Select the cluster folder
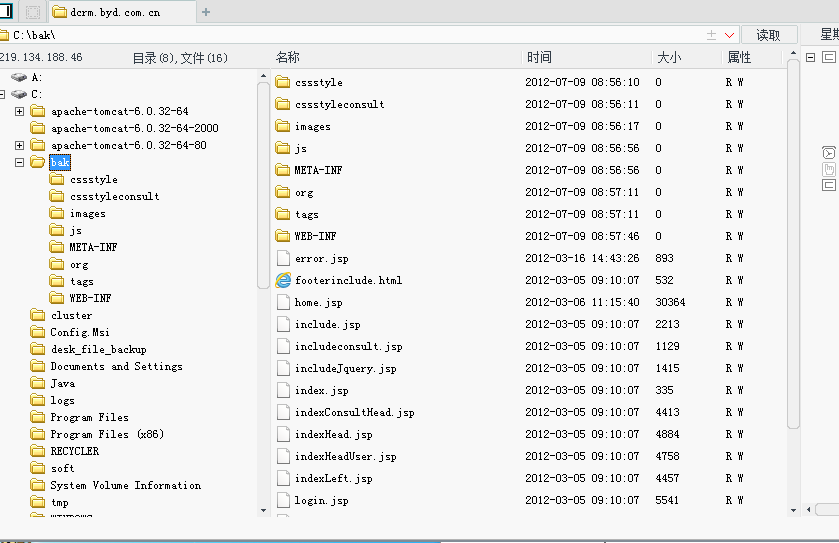This screenshot has width=839, height=543. [71, 316]
